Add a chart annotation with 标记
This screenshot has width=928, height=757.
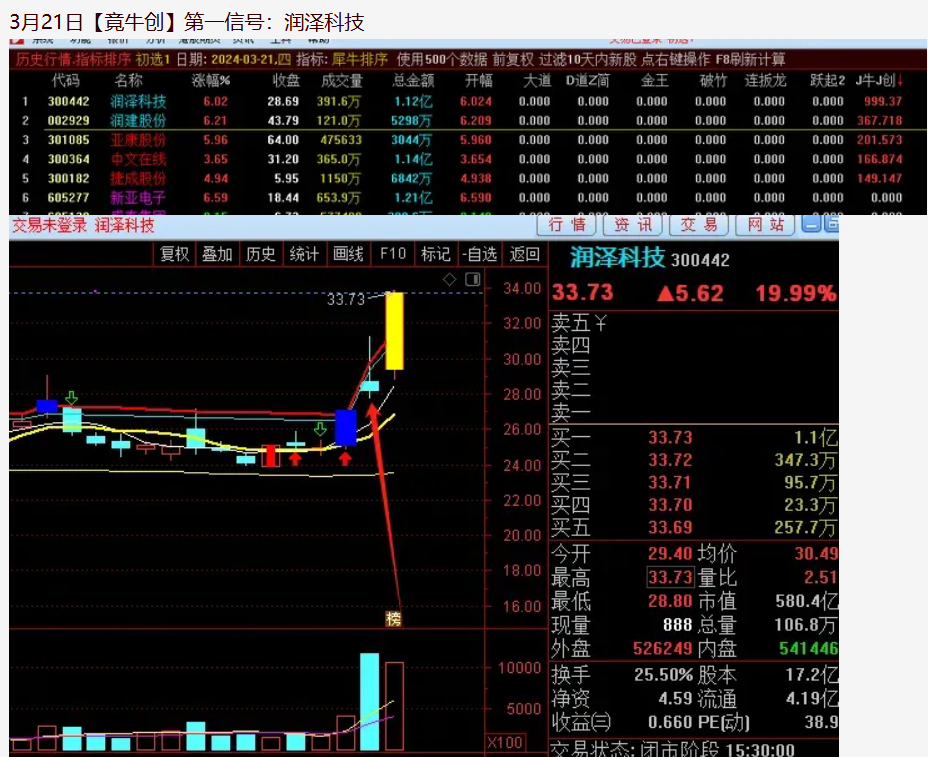point(435,254)
